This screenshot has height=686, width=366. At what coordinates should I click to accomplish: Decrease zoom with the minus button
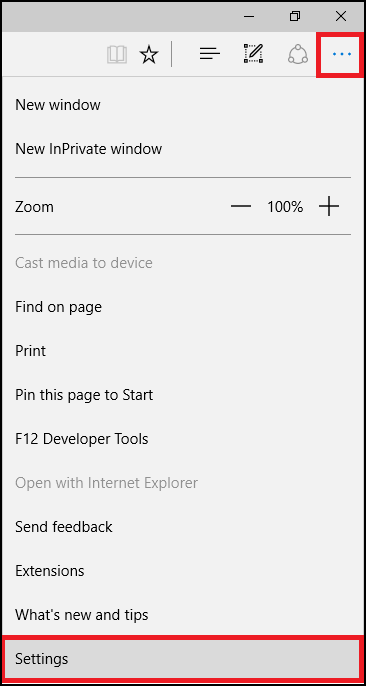click(241, 206)
